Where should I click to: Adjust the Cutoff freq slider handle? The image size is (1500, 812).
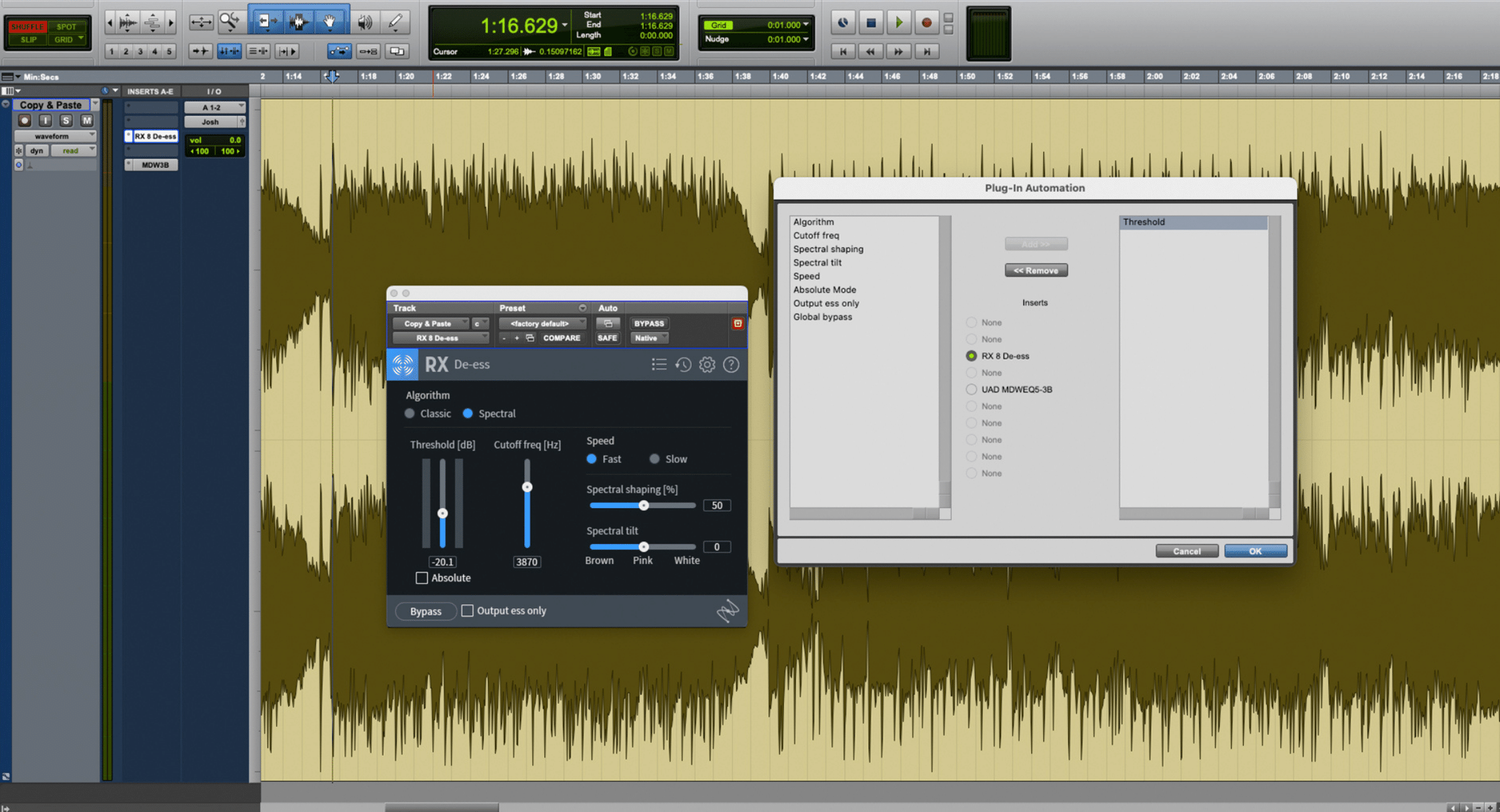click(x=527, y=487)
